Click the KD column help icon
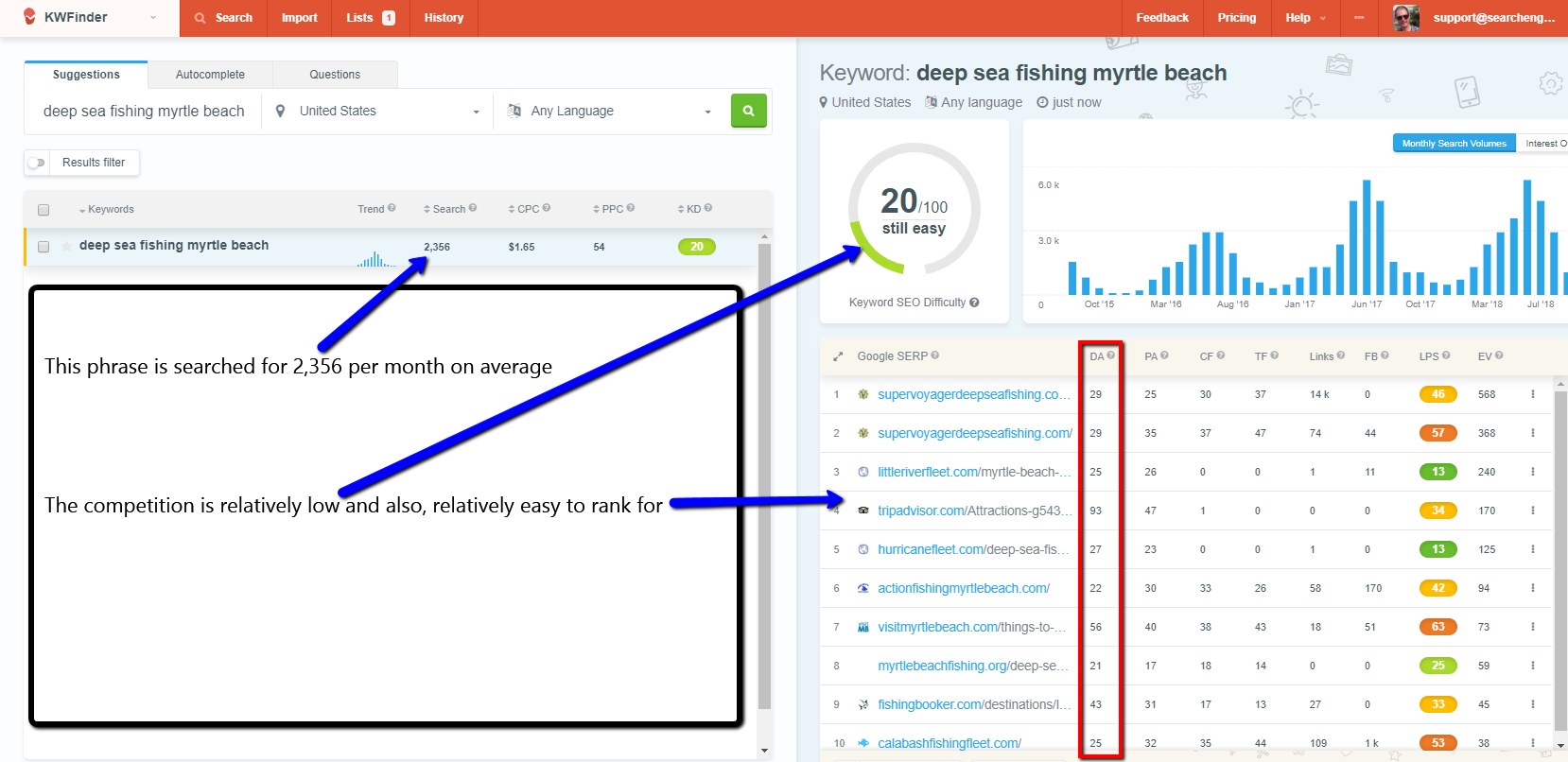 point(708,208)
